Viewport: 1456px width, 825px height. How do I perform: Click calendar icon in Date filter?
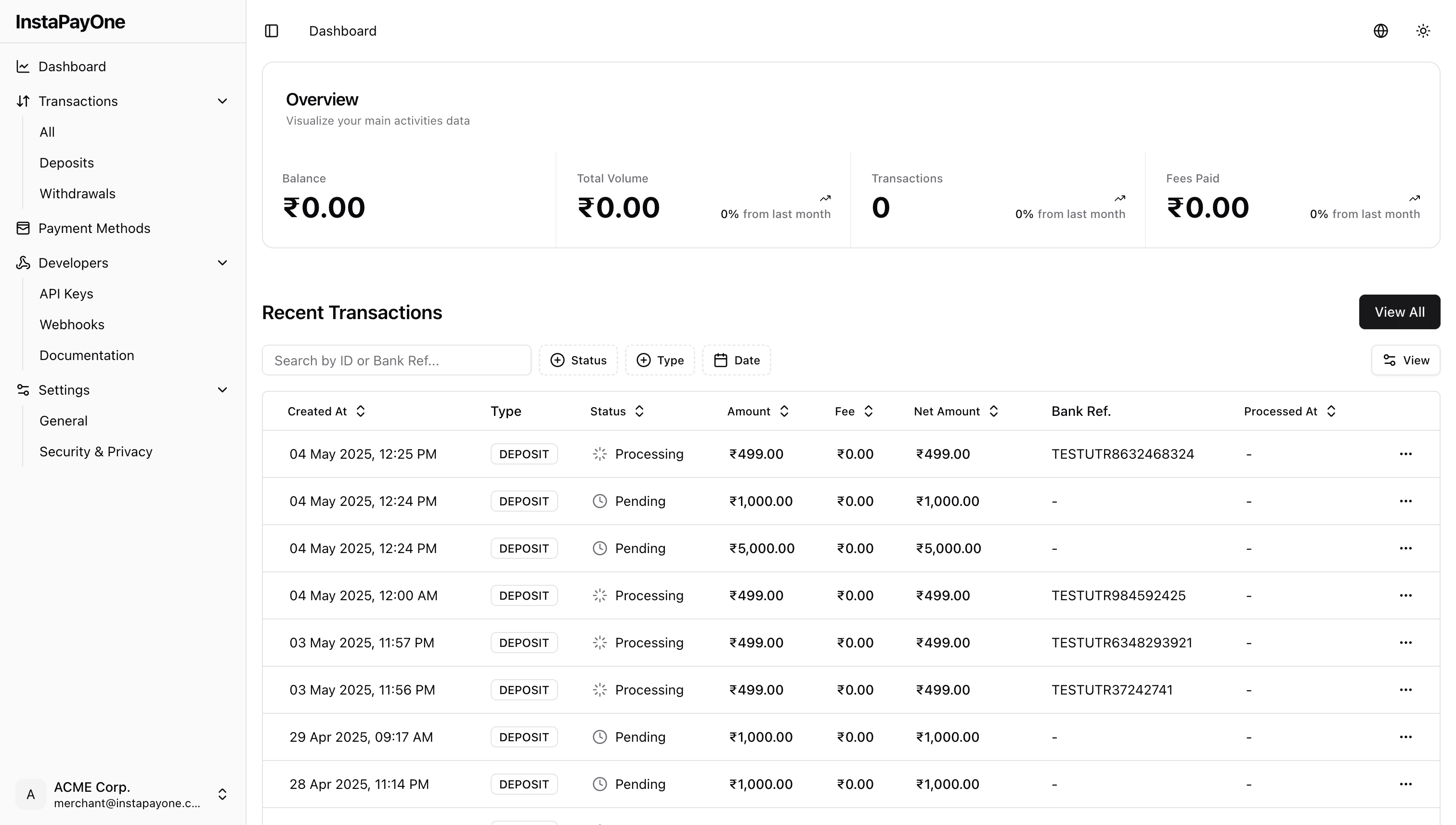coord(720,361)
